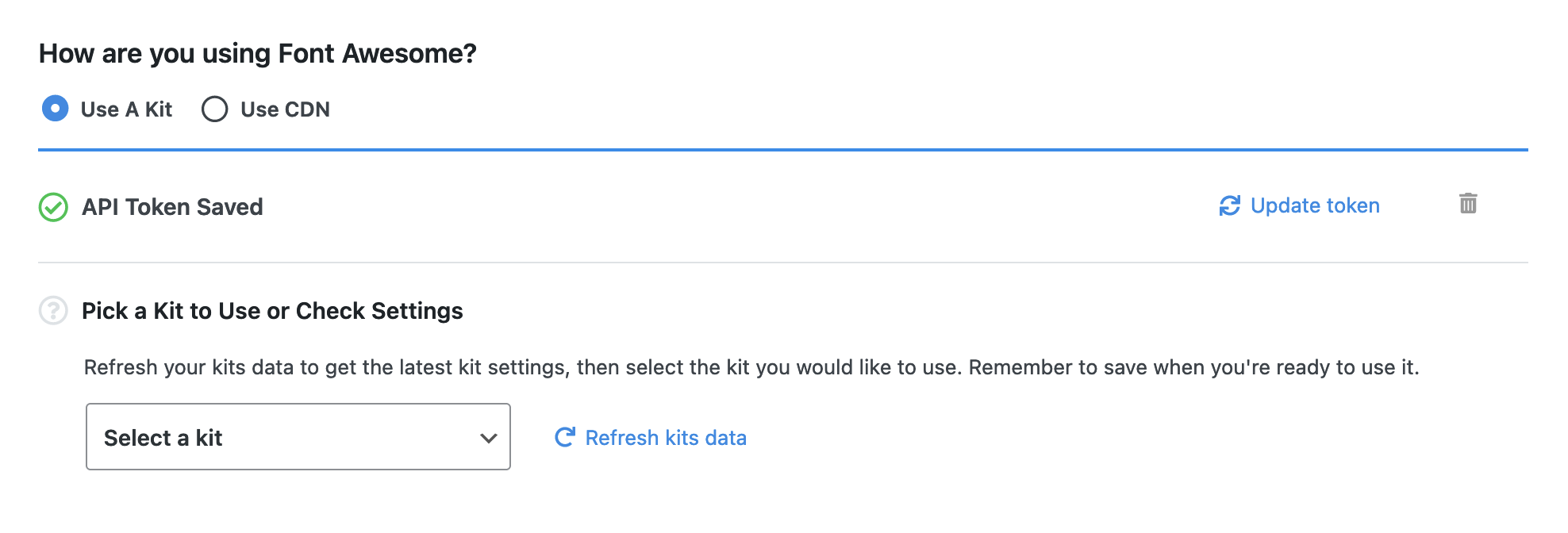Select the Use A Kit radio button
The height and width of the screenshot is (533, 1568).
coord(55,109)
